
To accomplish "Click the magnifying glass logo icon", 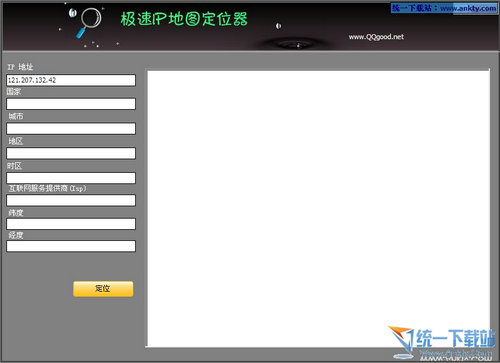I will tap(88, 23).
